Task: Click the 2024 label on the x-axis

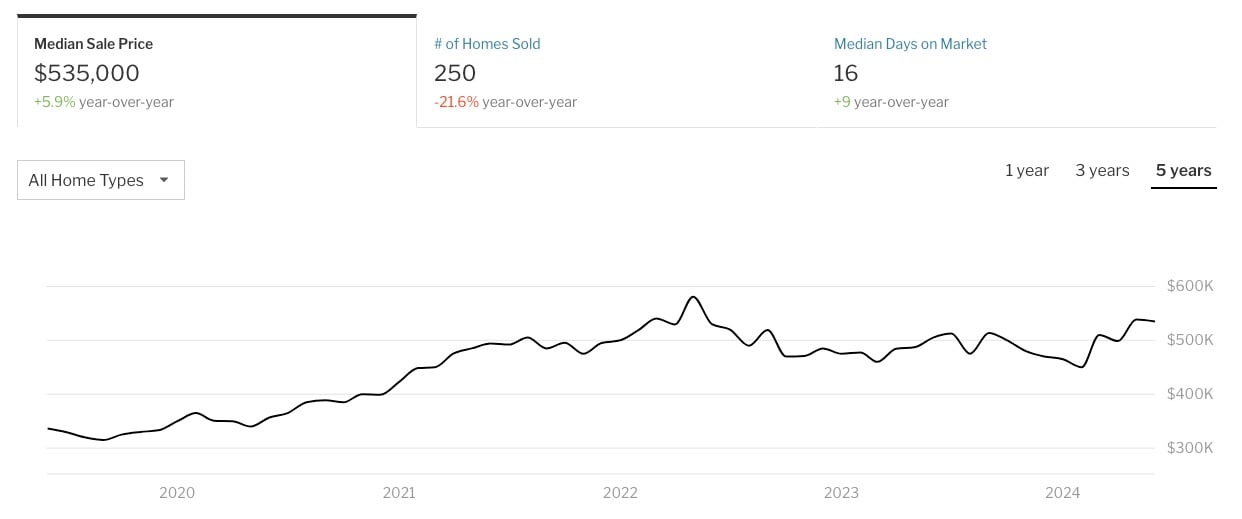Action: [1063, 493]
